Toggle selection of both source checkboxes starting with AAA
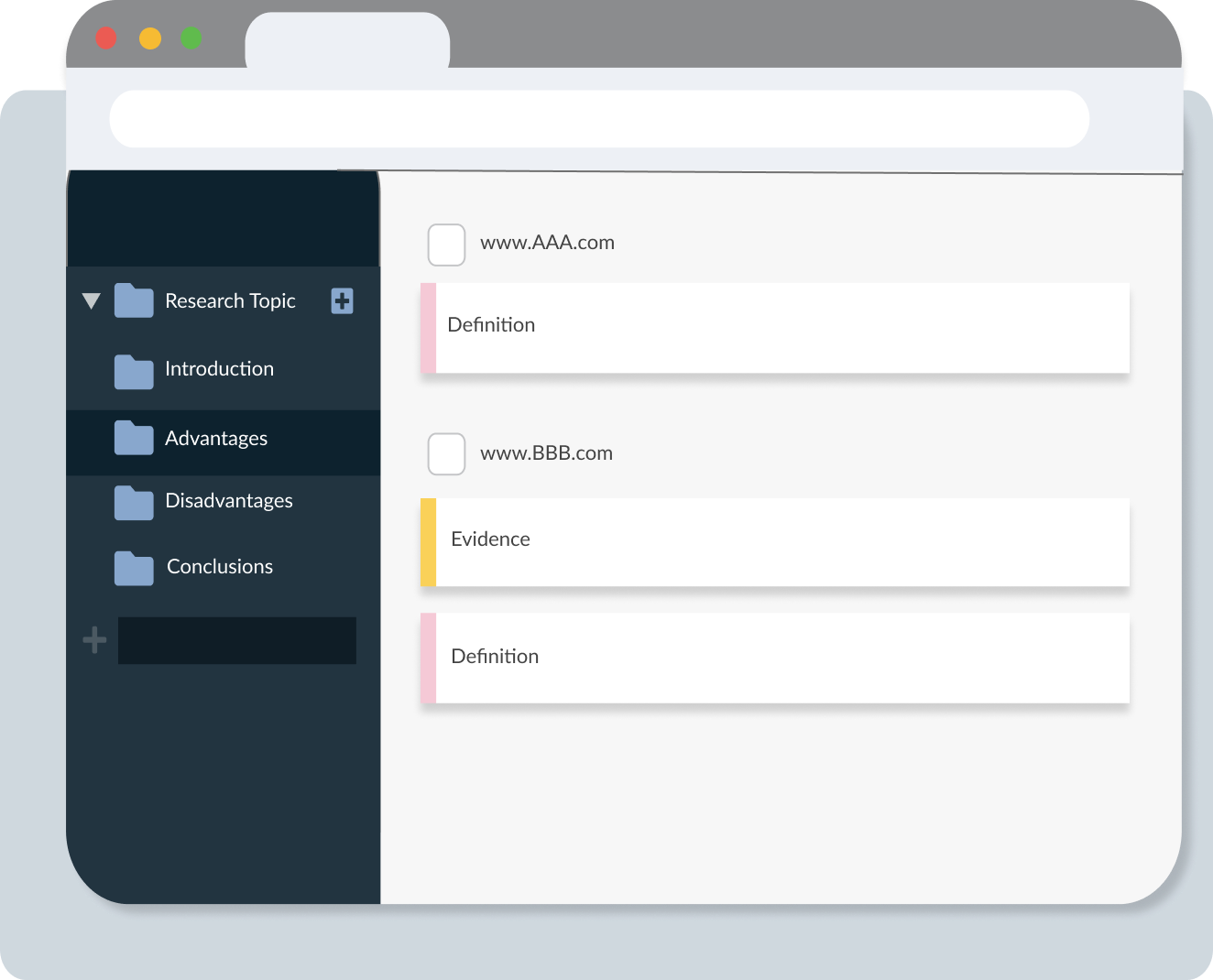Image resolution: width=1213 pixels, height=980 pixels. click(x=446, y=245)
